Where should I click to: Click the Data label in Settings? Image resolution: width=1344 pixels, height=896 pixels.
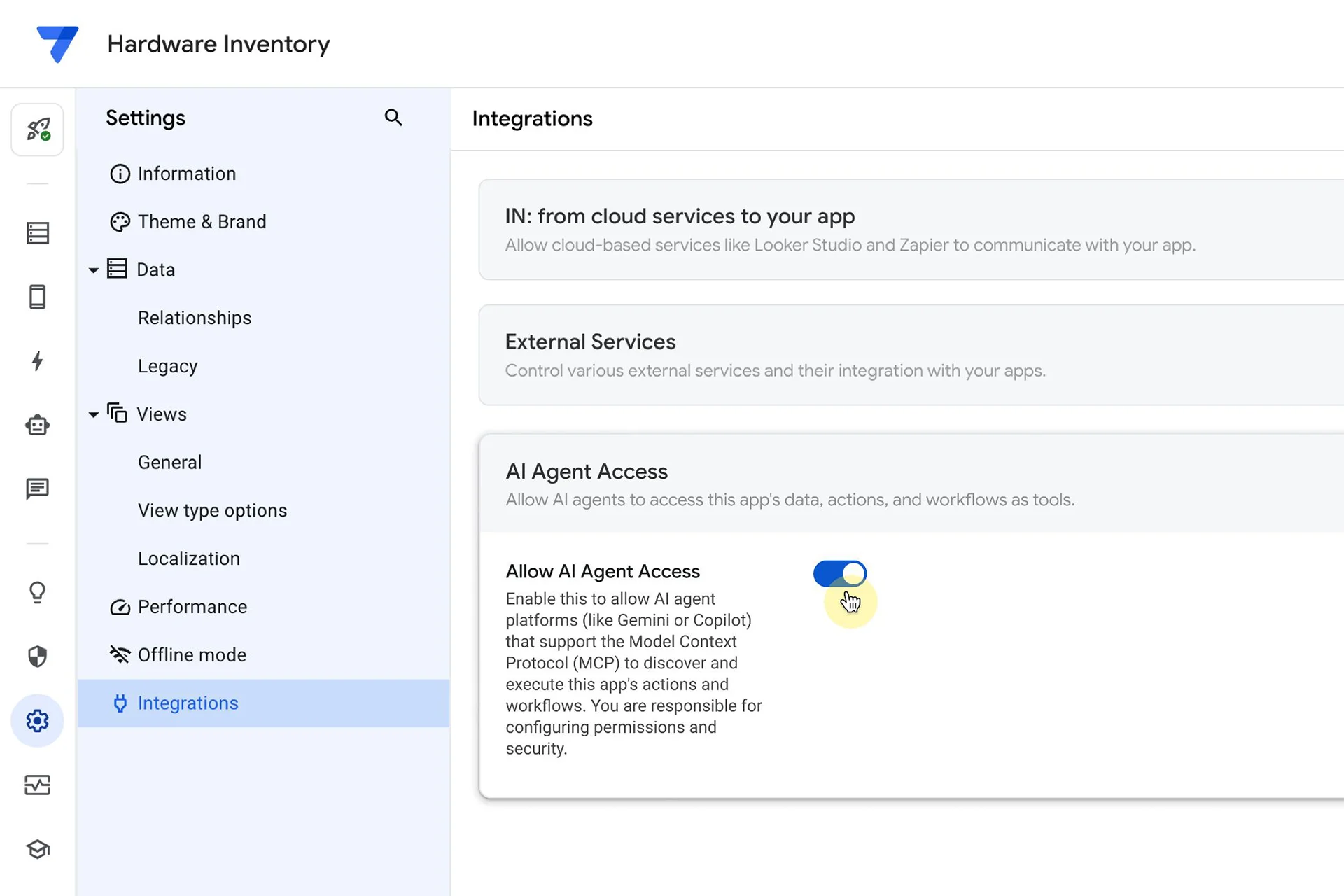[x=155, y=270]
